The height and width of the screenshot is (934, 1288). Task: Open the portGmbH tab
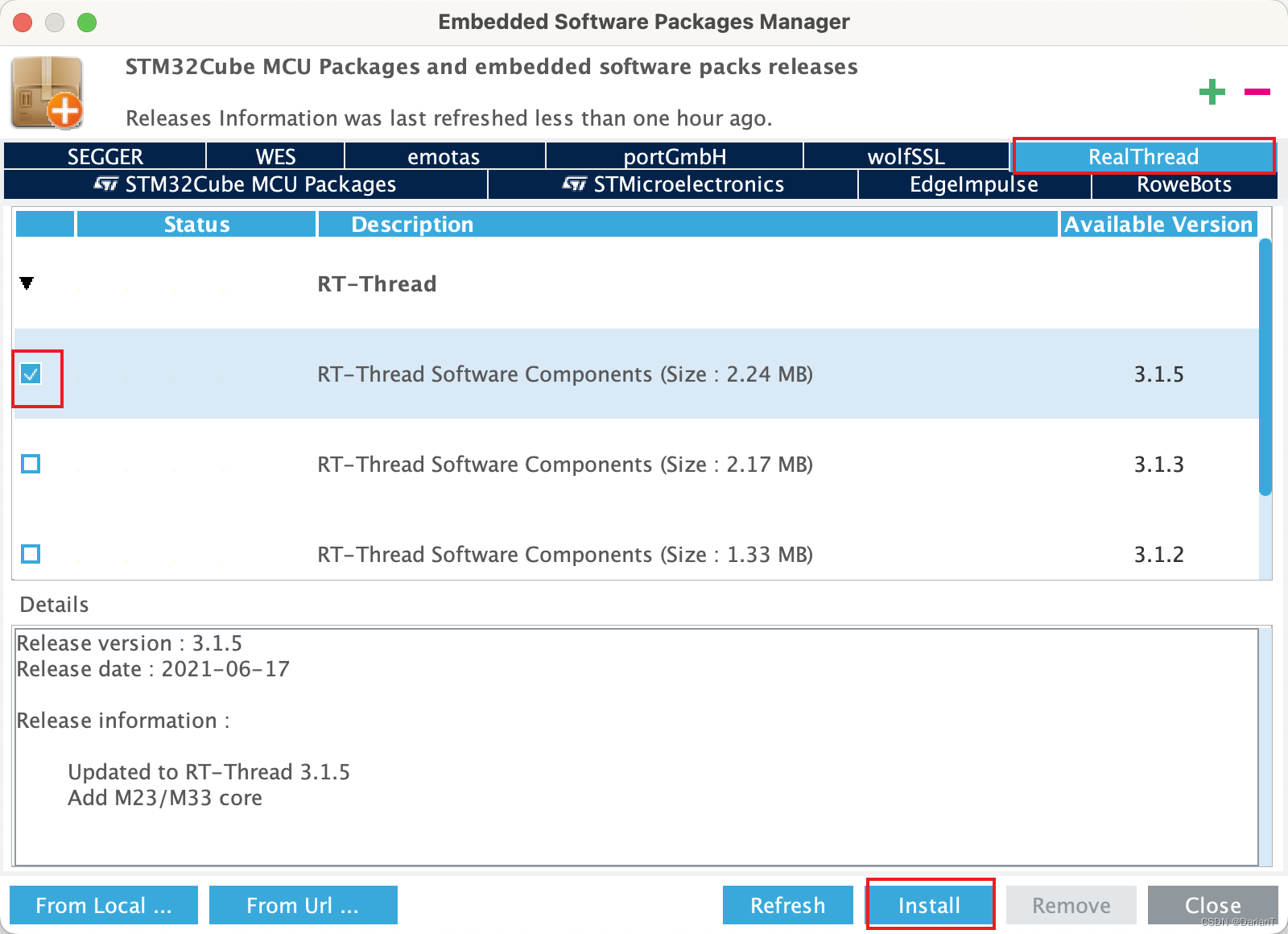(674, 156)
